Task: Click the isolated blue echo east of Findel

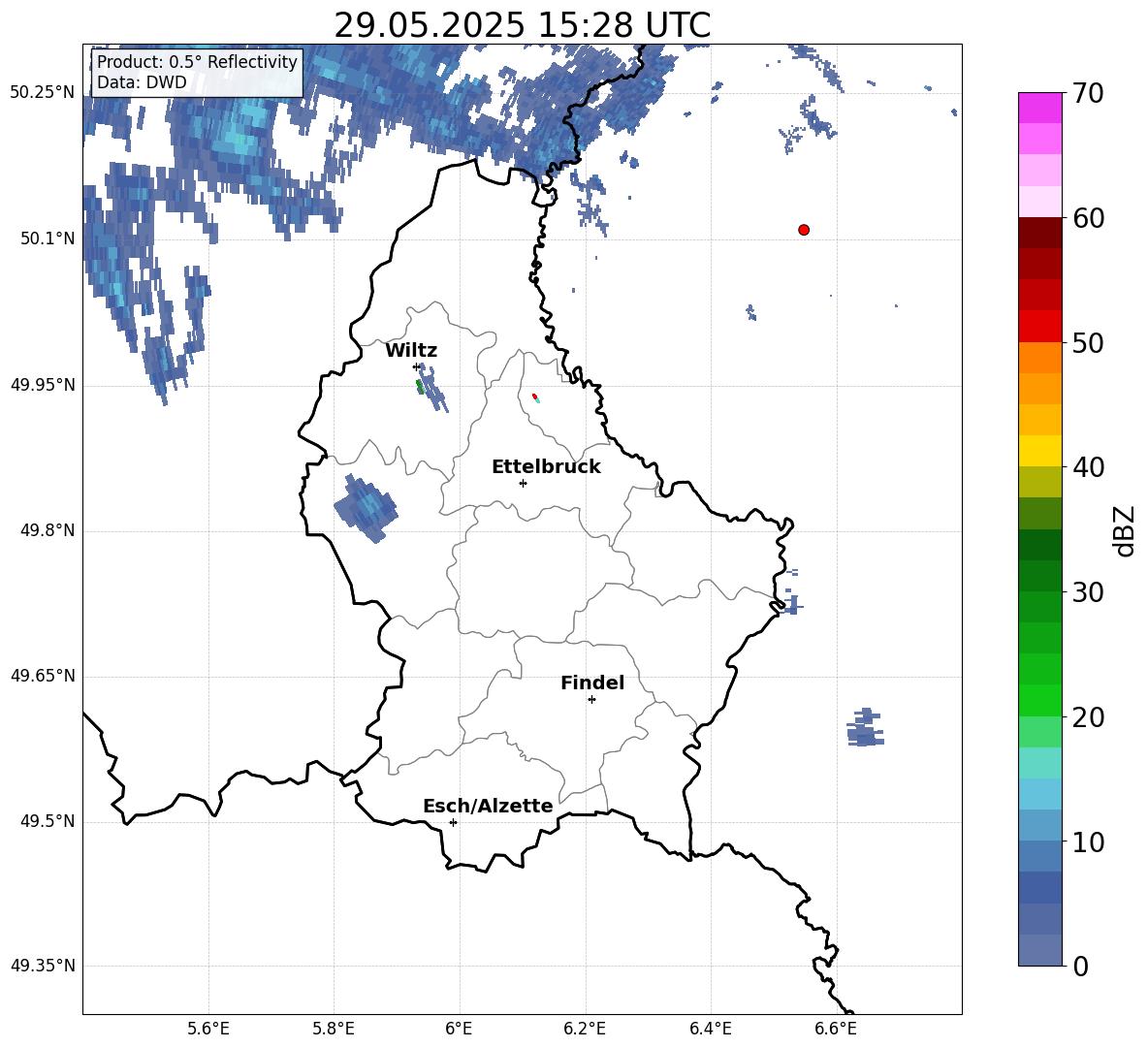Action: pyautogui.click(x=865, y=727)
